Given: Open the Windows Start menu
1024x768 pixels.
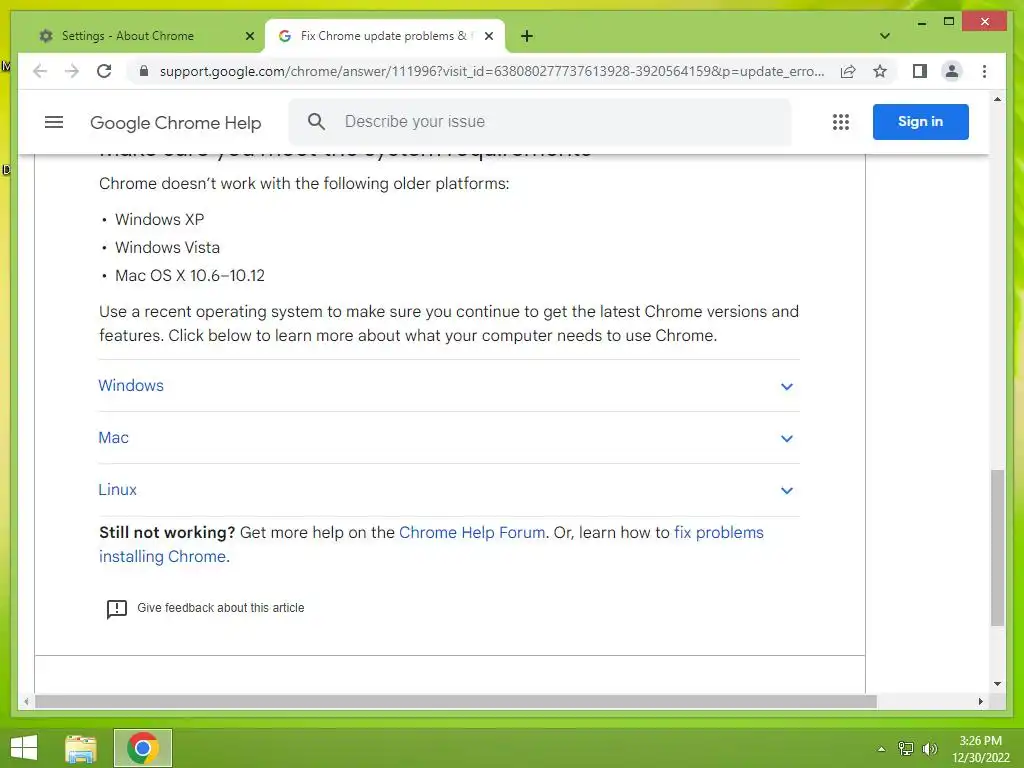Looking at the screenshot, I should click(x=24, y=748).
